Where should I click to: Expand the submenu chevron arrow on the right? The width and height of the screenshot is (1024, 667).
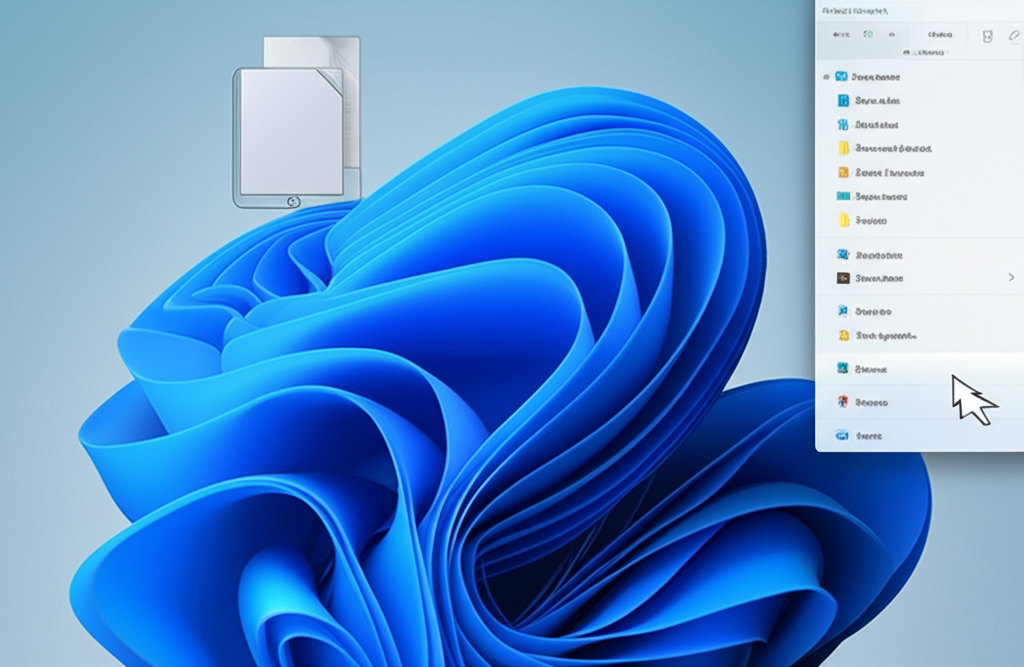click(x=1011, y=277)
